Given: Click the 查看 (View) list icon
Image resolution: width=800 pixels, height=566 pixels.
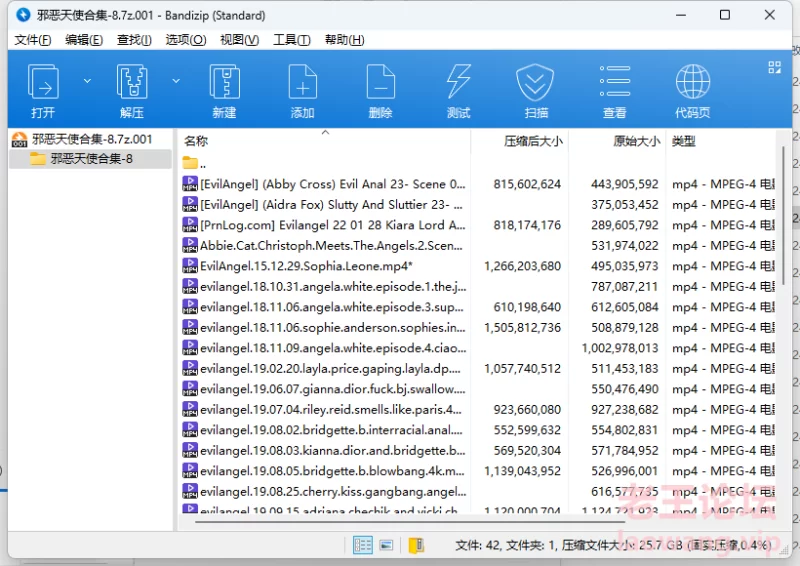Looking at the screenshot, I should (614, 82).
